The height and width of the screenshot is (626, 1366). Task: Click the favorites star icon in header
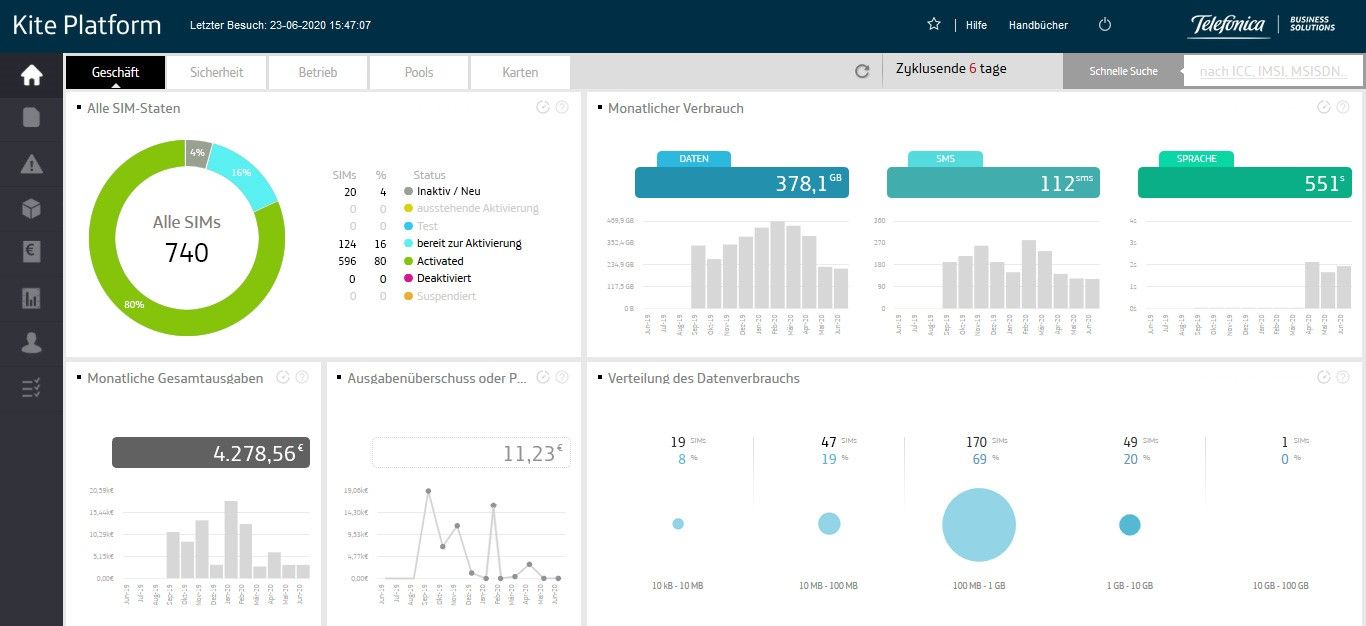tap(934, 25)
